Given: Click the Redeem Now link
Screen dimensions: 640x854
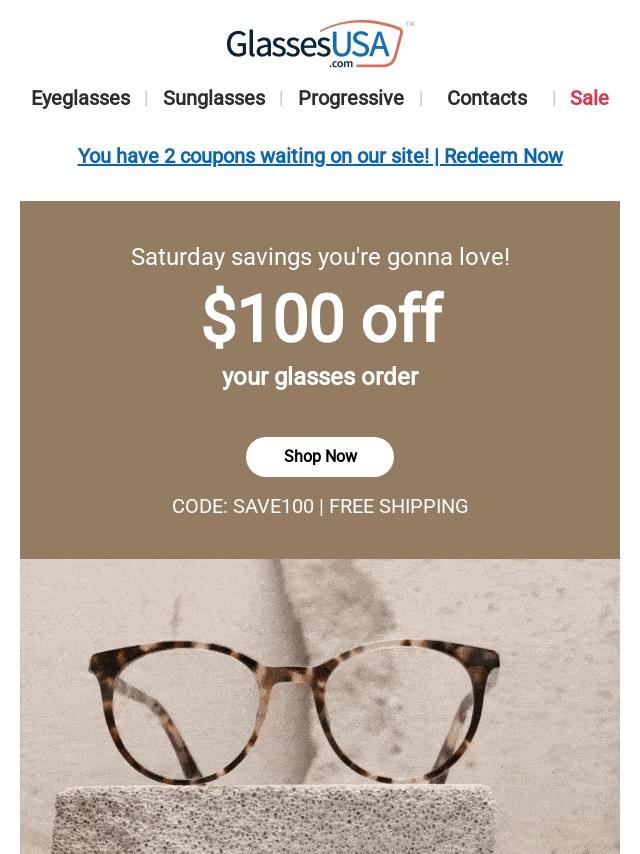Looking at the screenshot, I should tap(503, 156).
